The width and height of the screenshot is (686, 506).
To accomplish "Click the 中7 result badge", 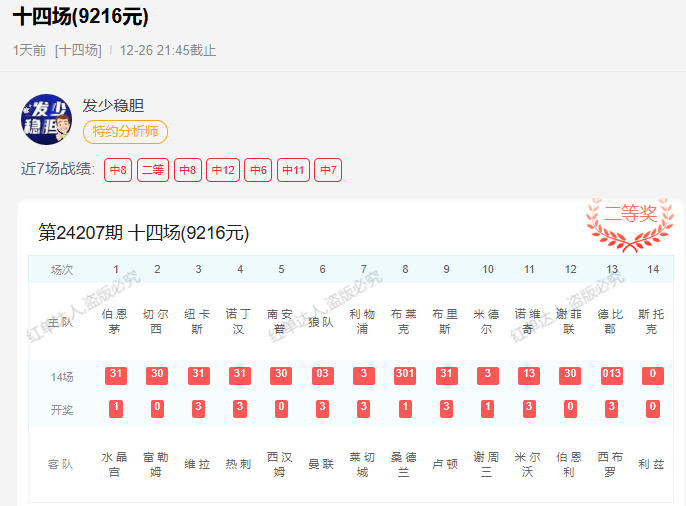I will point(328,170).
